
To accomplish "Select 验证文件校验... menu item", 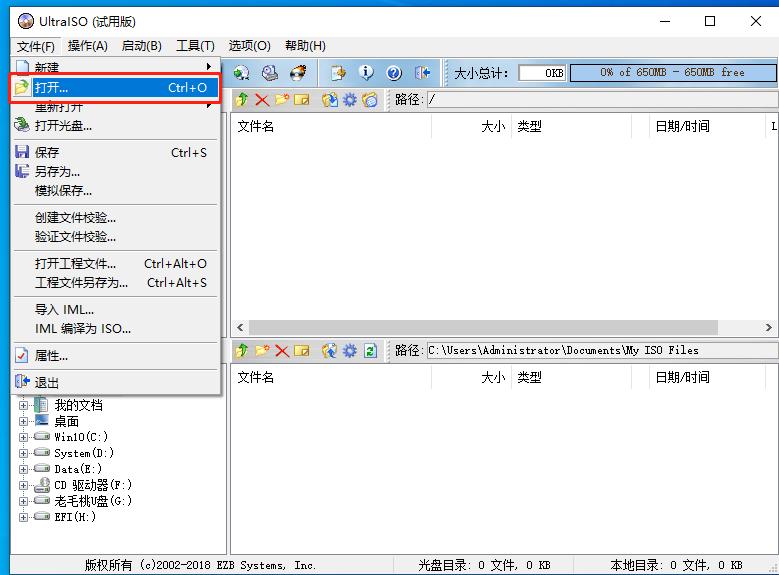I will click(x=115, y=237).
